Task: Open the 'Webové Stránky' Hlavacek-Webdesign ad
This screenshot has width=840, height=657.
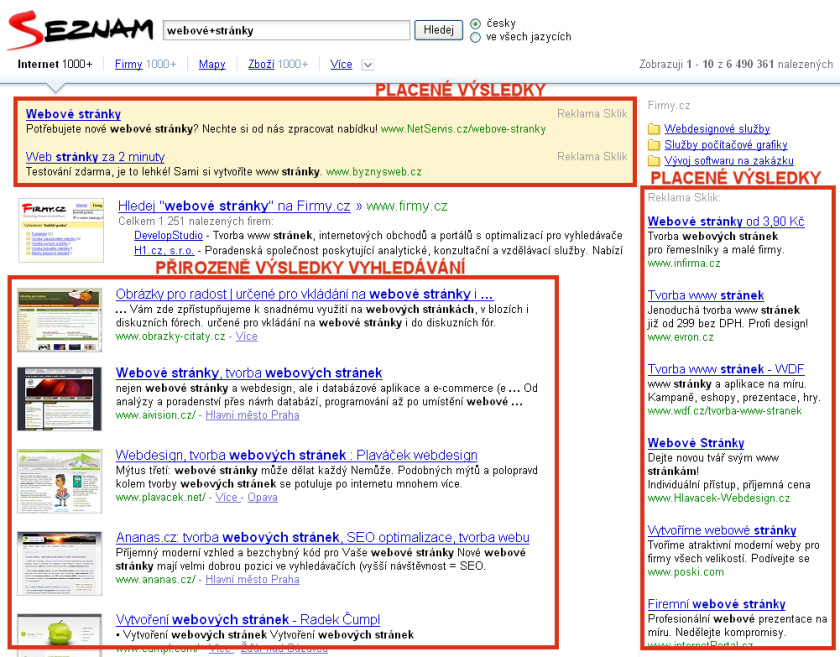Action: click(696, 443)
